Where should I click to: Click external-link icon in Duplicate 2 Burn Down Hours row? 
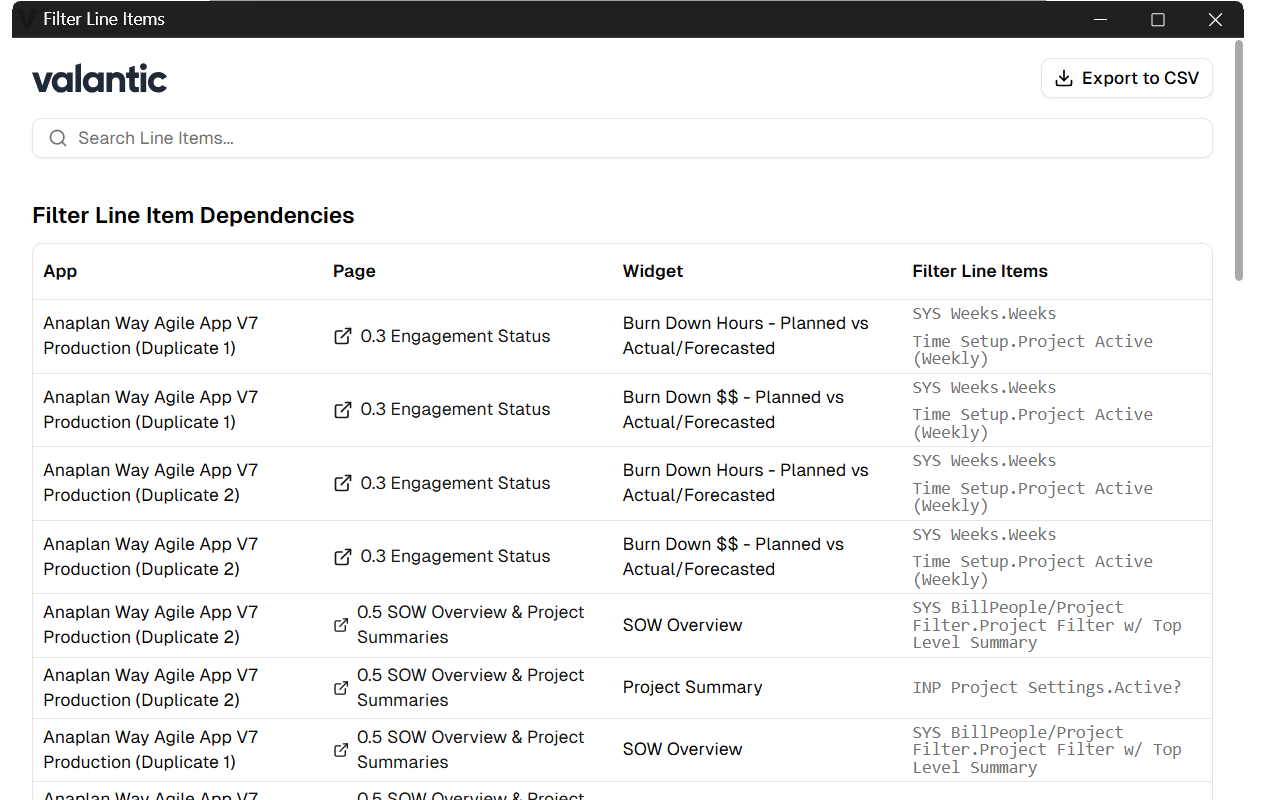[x=342, y=483]
